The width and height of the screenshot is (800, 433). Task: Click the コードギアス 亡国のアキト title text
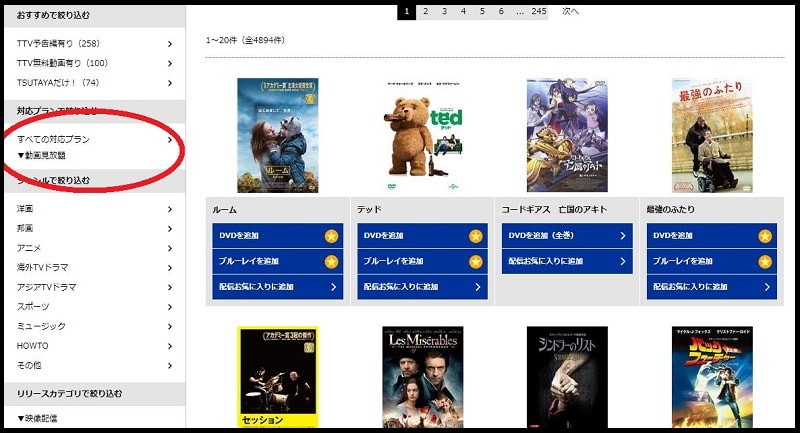(554, 210)
